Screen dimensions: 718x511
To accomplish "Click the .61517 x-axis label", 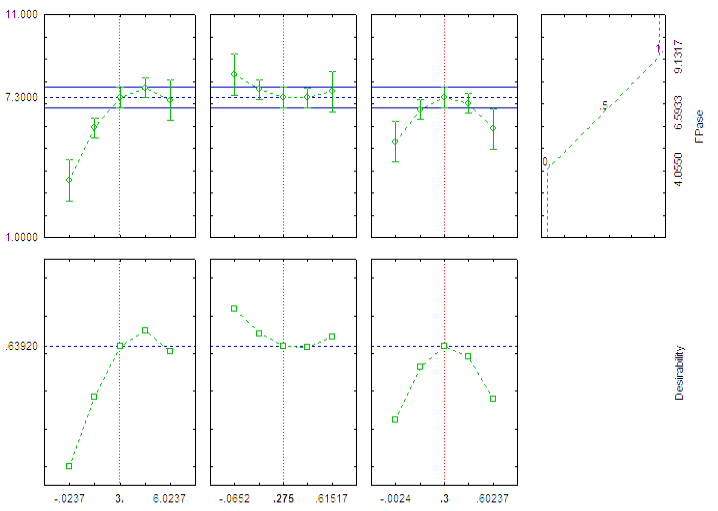I will (x=332, y=498).
